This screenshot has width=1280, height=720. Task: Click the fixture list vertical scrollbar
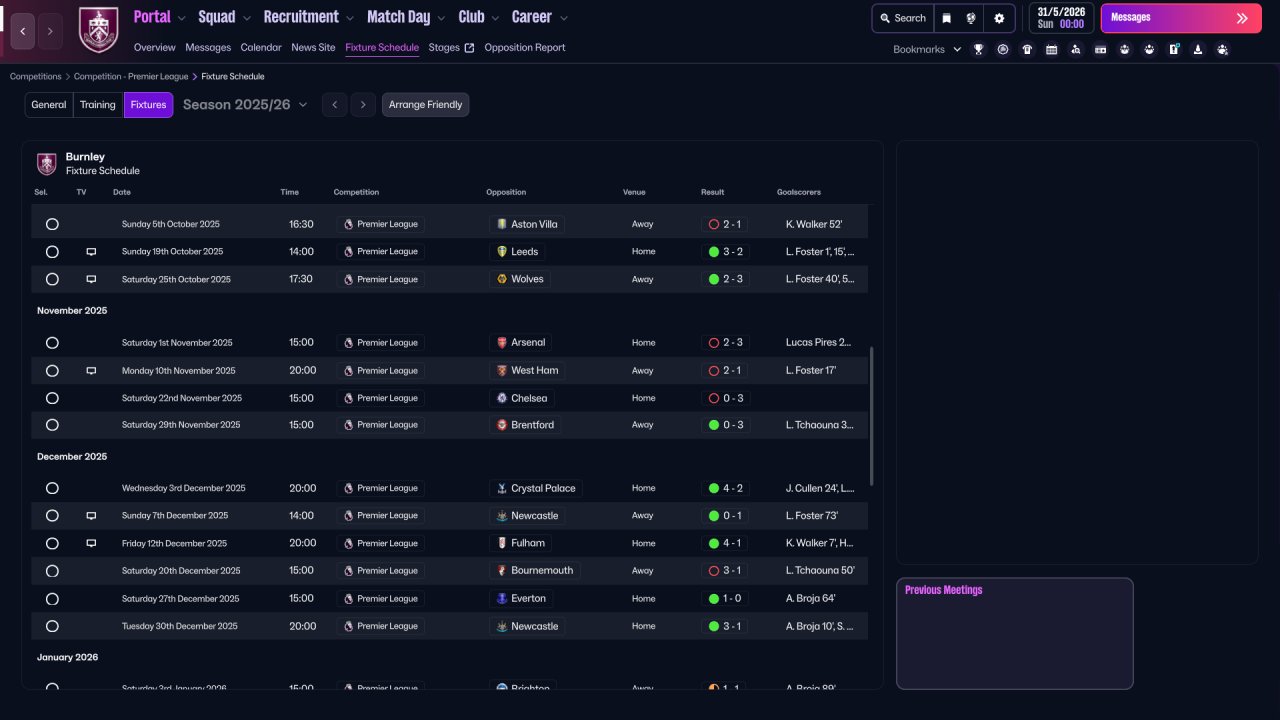click(x=872, y=416)
